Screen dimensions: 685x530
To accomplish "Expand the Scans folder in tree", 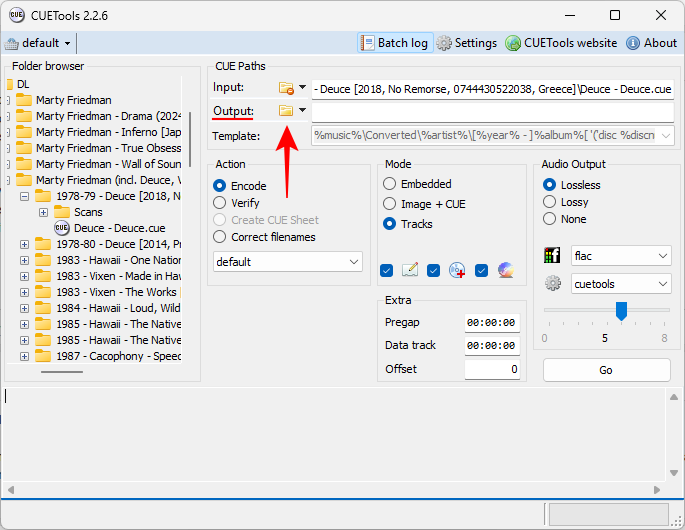I will [43, 212].
